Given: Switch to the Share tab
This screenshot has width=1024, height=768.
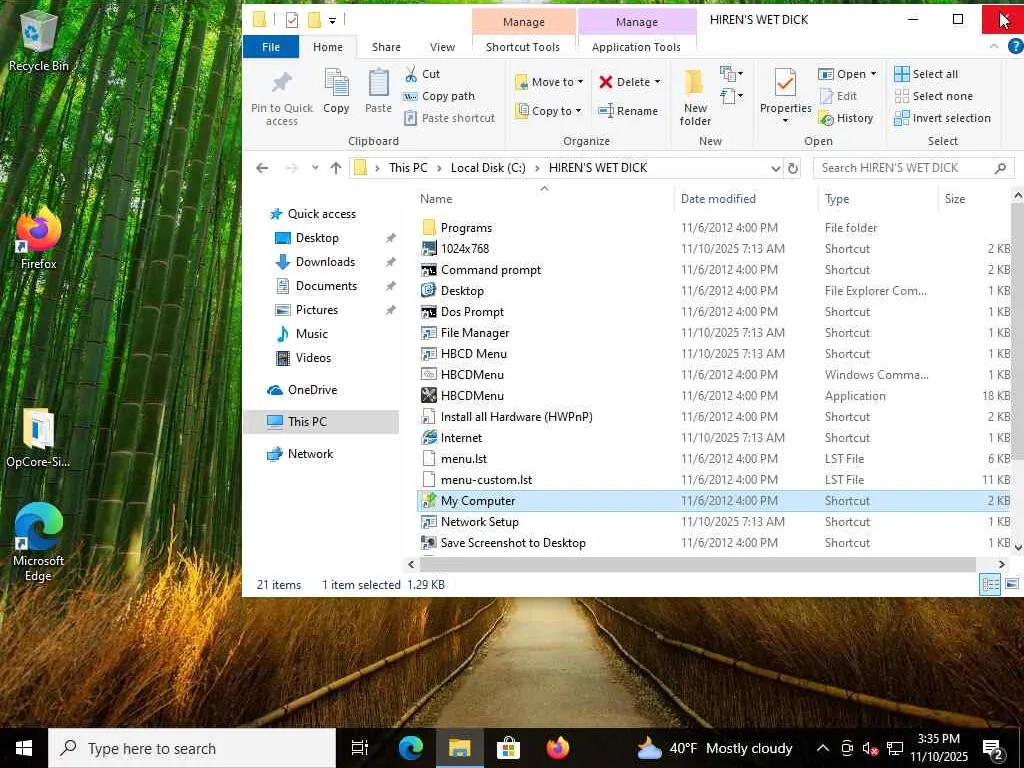Looking at the screenshot, I should [x=386, y=47].
